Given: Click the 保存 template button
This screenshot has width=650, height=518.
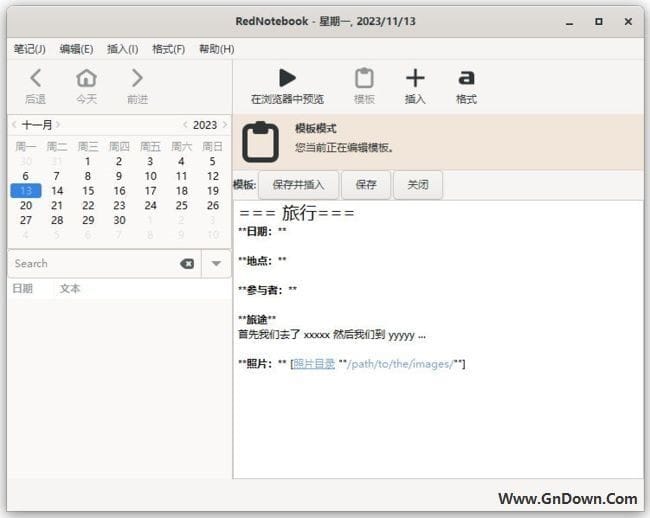Looking at the screenshot, I should coord(366,185).
